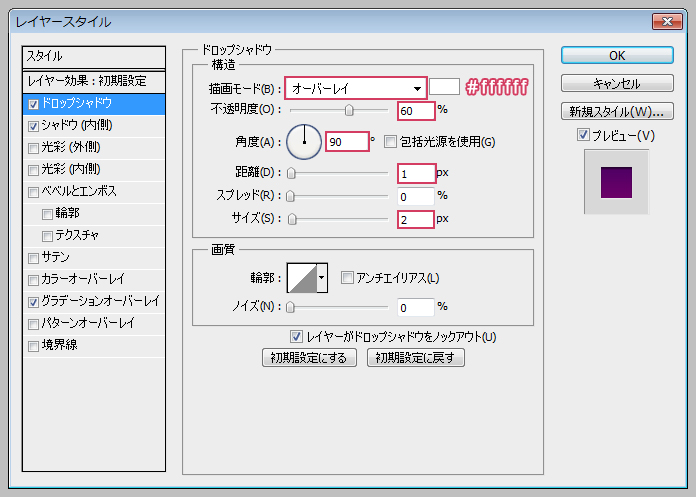Click the 不透明度 opacity slider handle

tap(349, 110)
